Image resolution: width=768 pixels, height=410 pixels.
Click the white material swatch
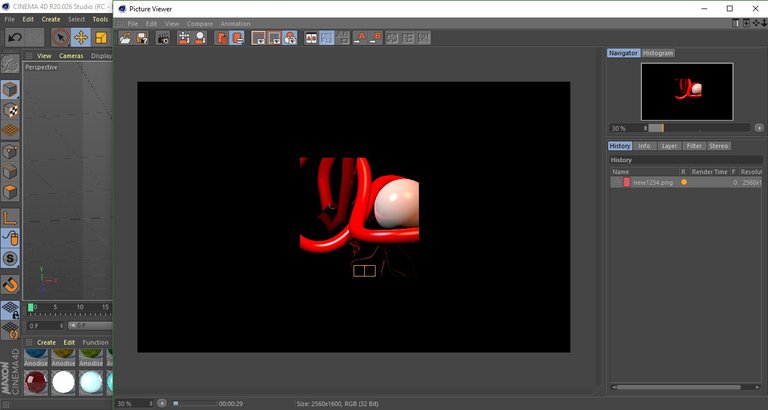64,382
